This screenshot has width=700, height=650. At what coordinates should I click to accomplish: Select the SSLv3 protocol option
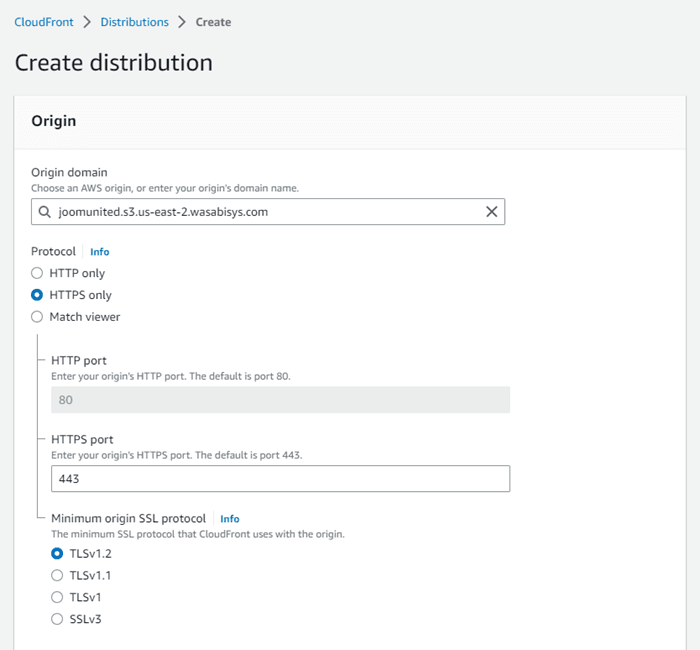pyautogui.click(x=57, y=619)
